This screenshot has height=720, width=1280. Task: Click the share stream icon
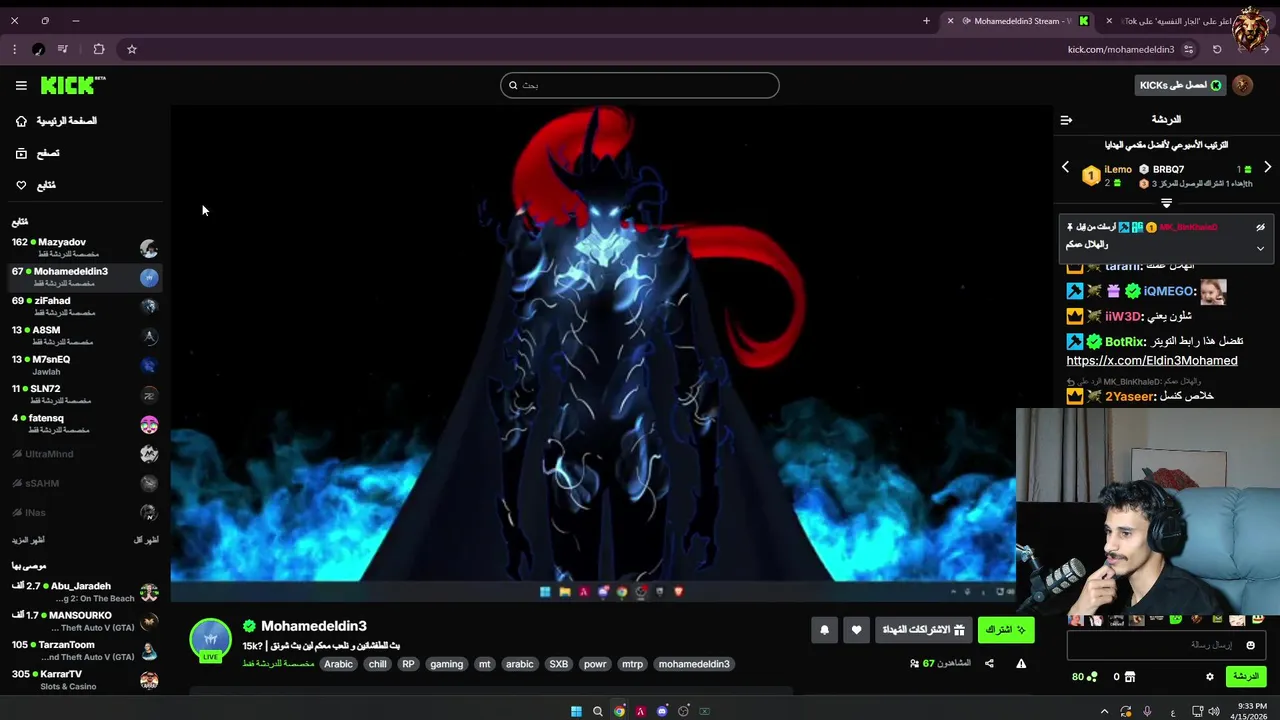989,663
